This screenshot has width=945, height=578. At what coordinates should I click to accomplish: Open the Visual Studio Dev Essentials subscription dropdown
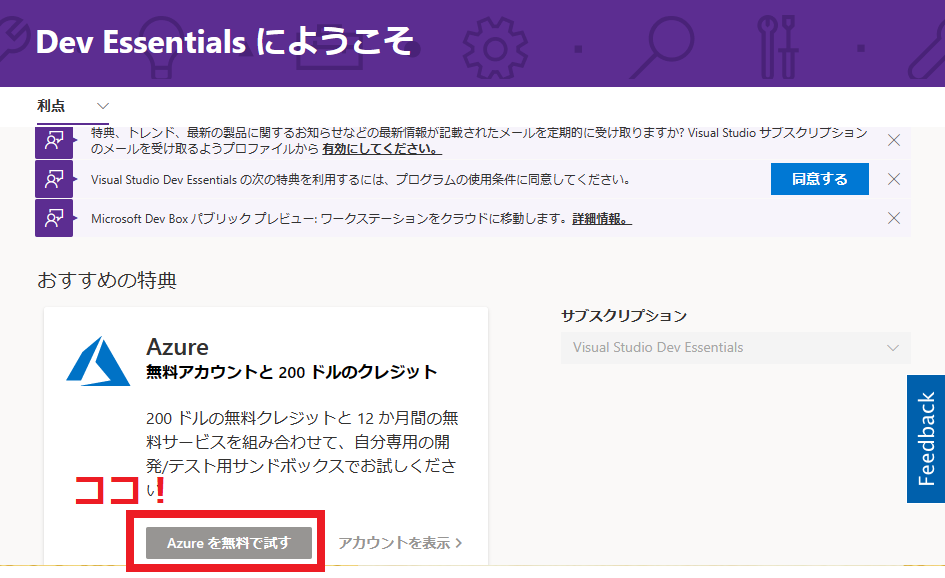point(735,348)
